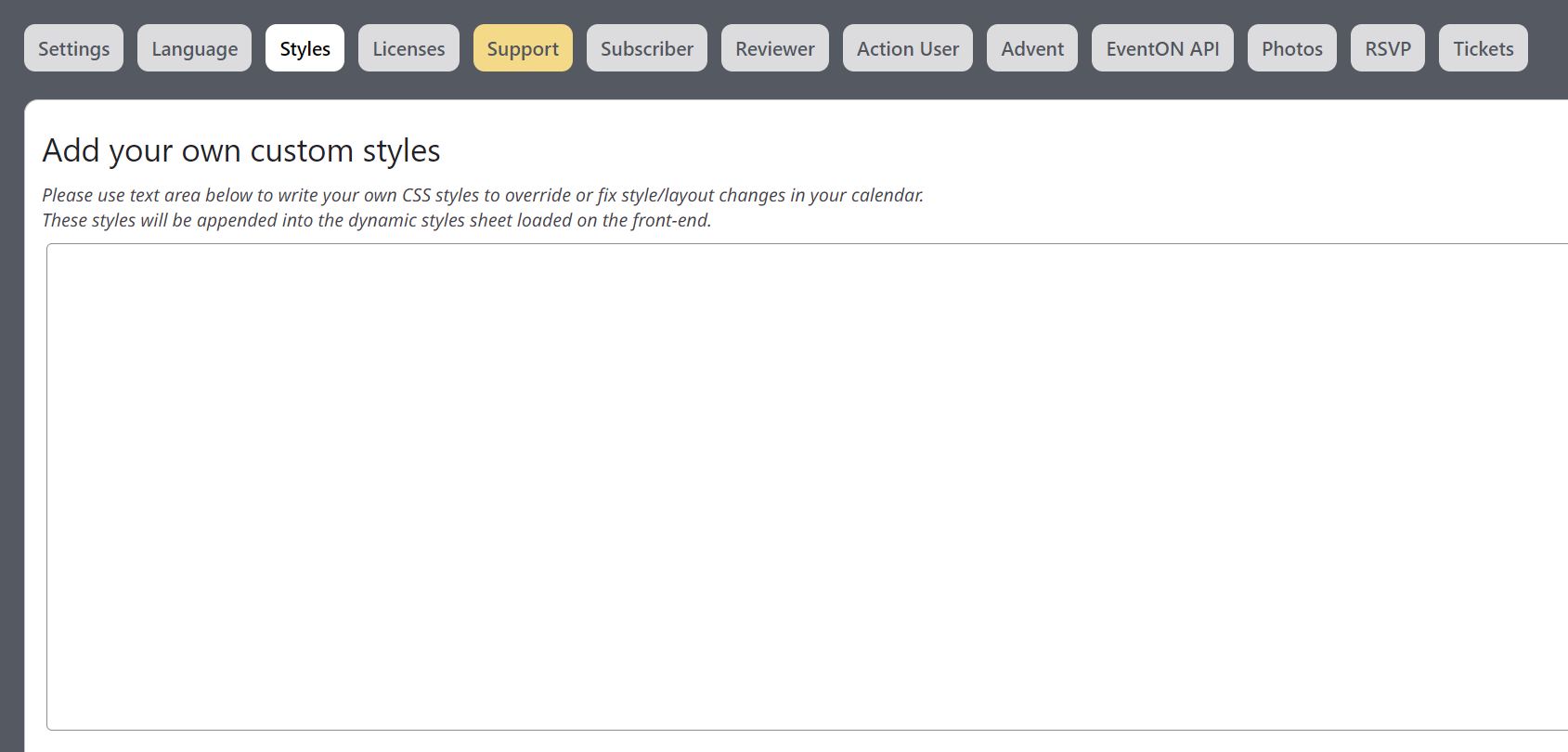Switch to the Language tab
Image resolution: width=1568 pixels, height=752 pixels.
(x=194, y=48)
